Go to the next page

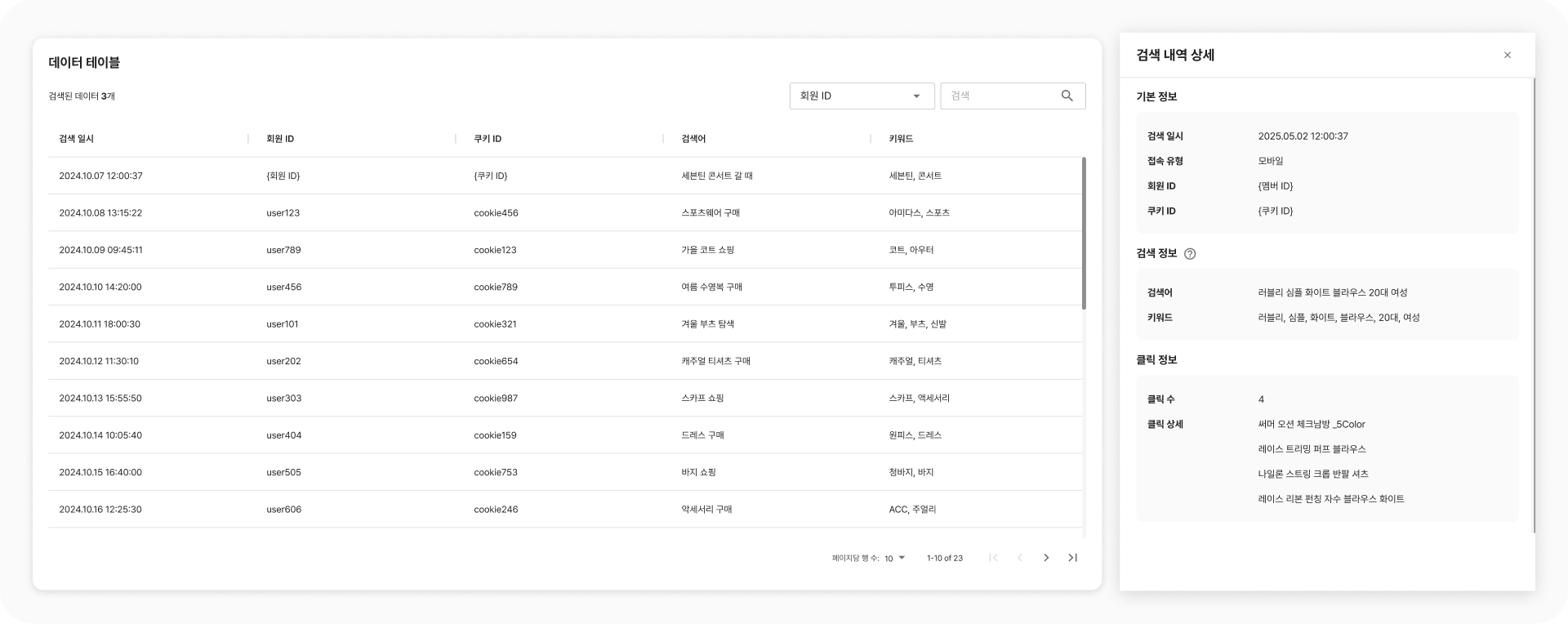pyautogui.click(x=1046, y=558)
